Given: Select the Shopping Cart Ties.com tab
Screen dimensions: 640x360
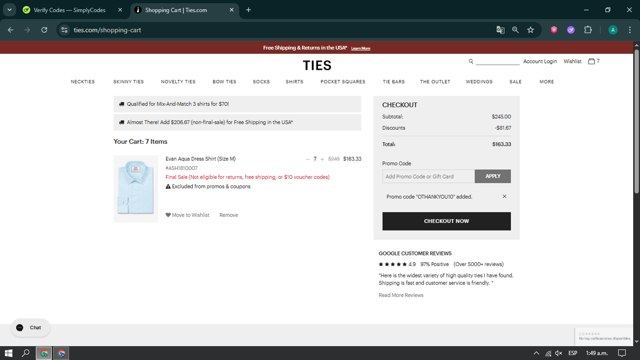Looking at the screenshot, I should [x=176, y=10].
